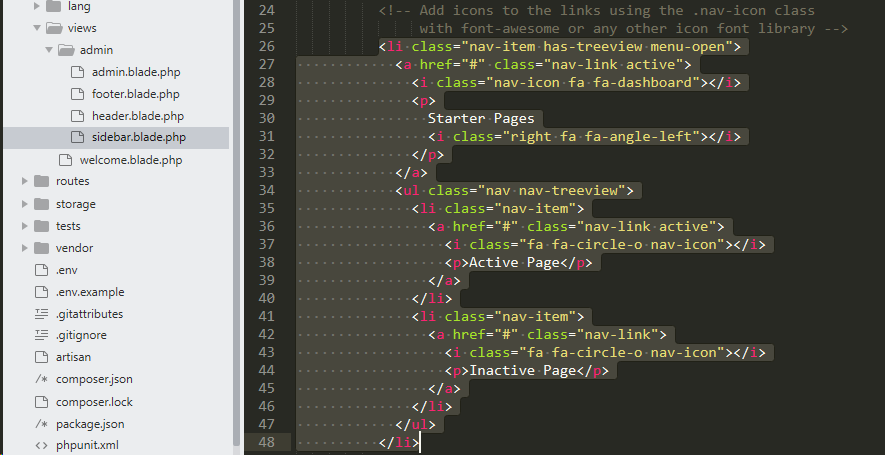Expand the routes folder arrow
Viewport: 885px width, 455px height.
point(24,181)
